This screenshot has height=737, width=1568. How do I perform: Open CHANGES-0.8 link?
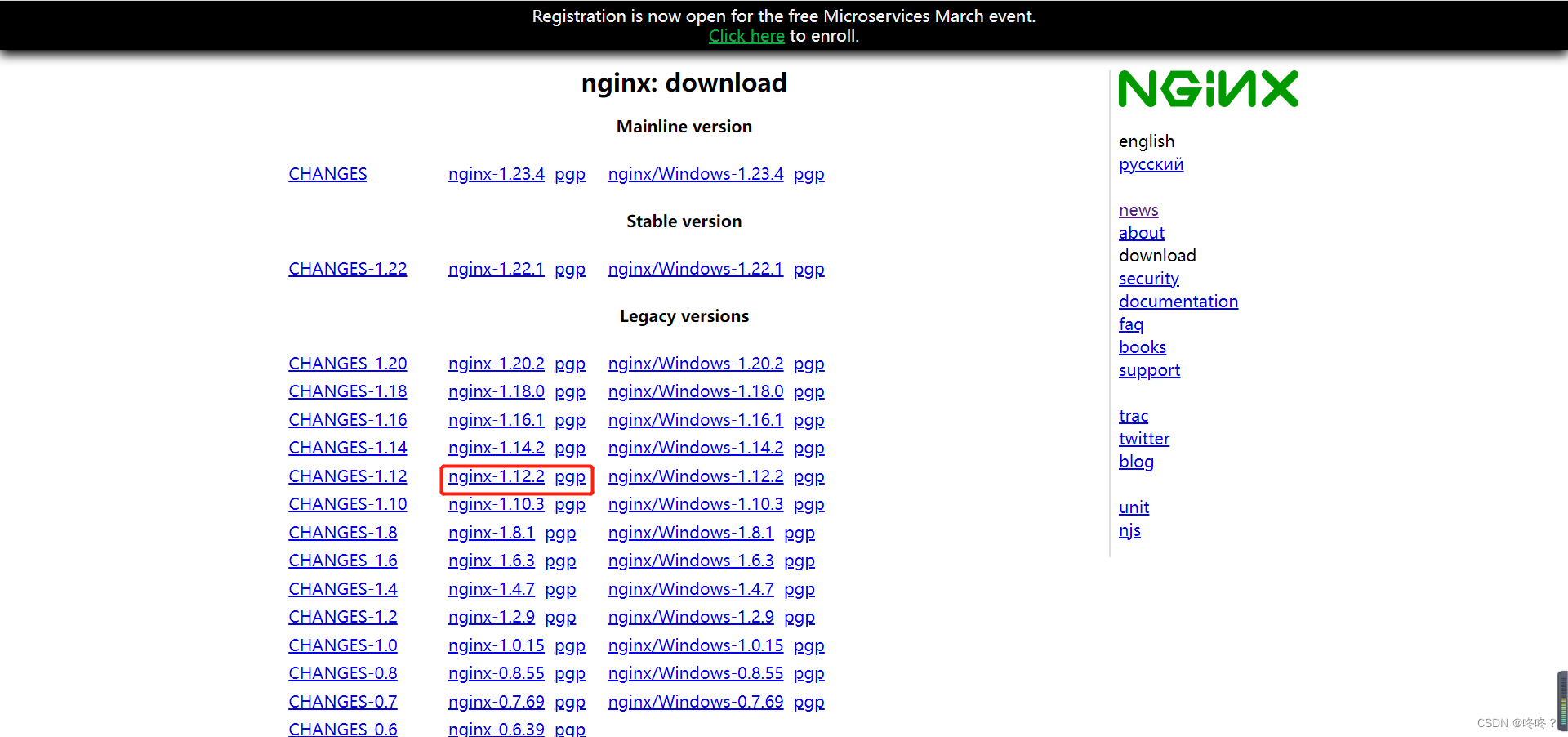click(x=342, y=673)
